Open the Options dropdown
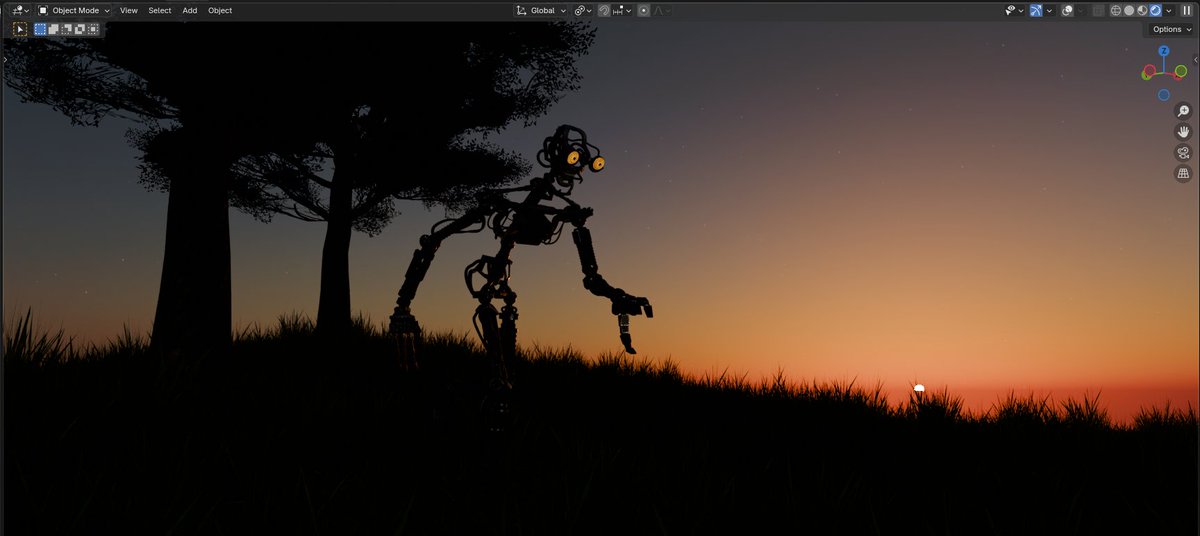1200x536 pixels. [x=1171, y=29]
